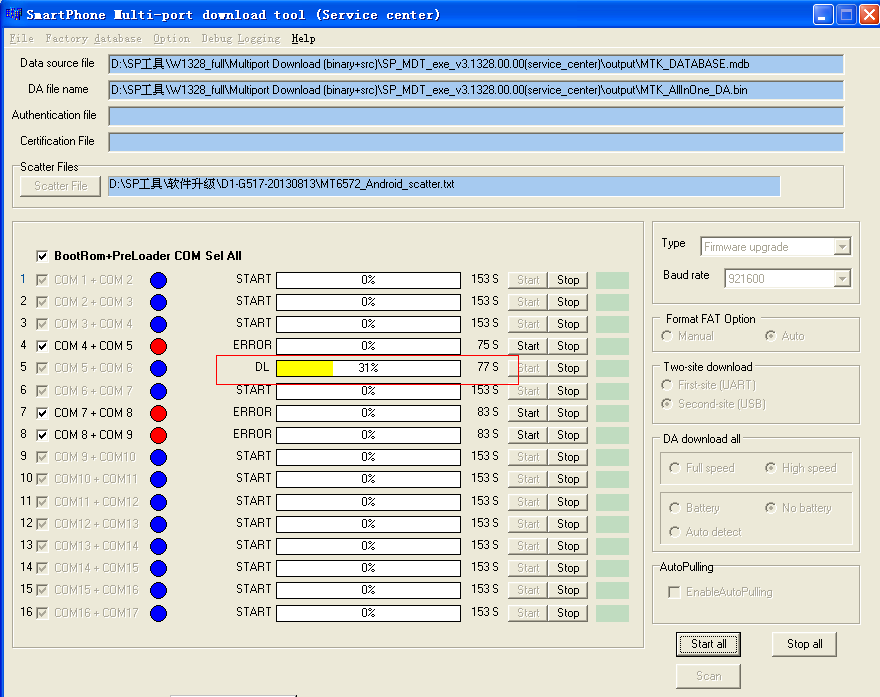Image resolution: width=880 pixels, height=697 pixels.
Task: Select the Manual Format FAT radio option
Action: (667, 336)
